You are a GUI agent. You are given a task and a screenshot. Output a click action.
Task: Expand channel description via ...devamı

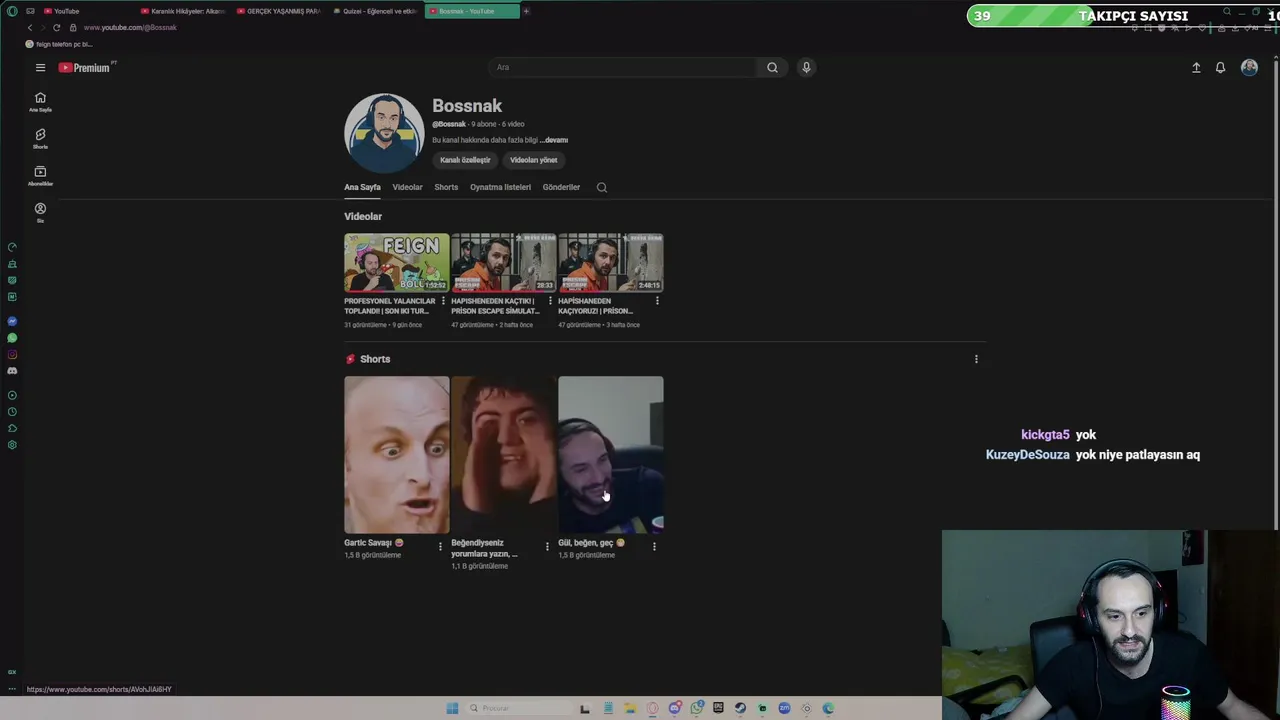554,140
